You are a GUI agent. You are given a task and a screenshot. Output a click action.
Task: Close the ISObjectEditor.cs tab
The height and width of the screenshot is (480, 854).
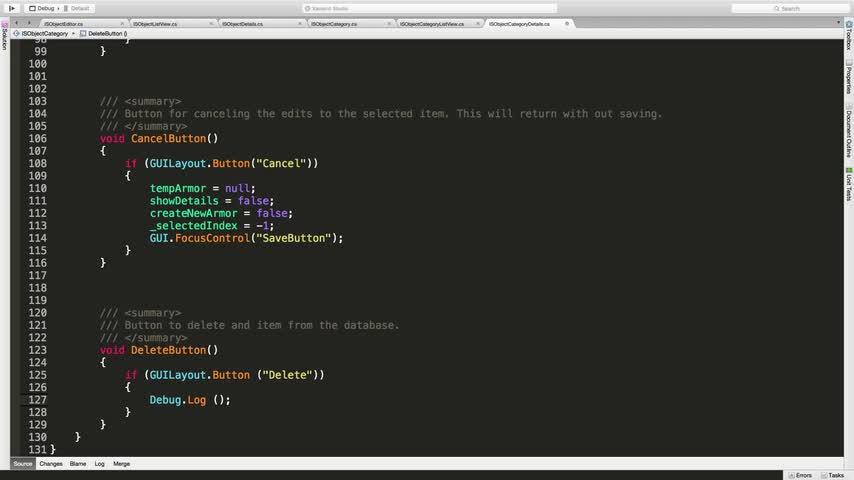coord(122,23)
